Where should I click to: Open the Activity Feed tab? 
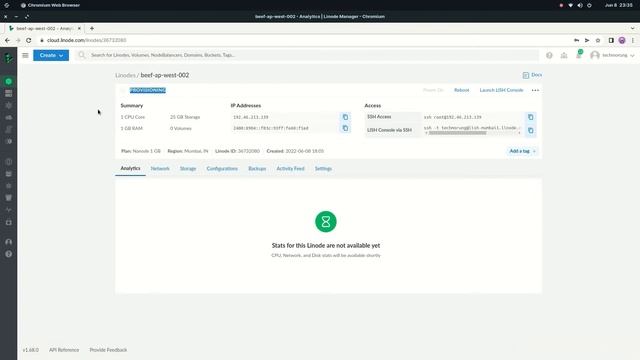tap(291, 169)
